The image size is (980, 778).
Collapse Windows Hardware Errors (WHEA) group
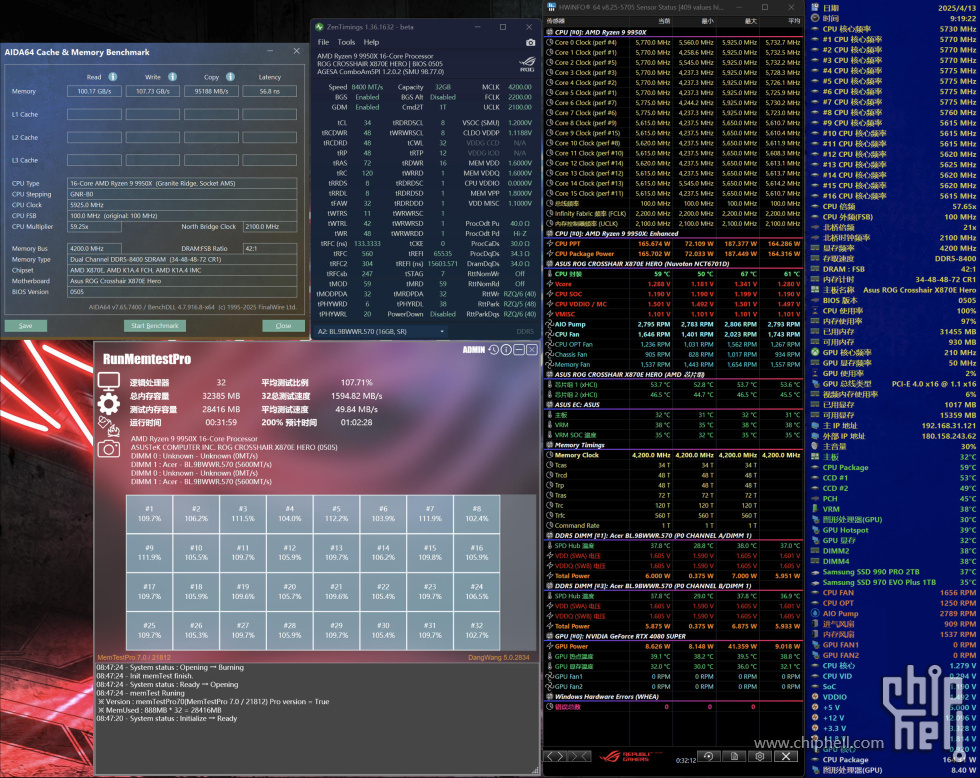coord(550,697)
